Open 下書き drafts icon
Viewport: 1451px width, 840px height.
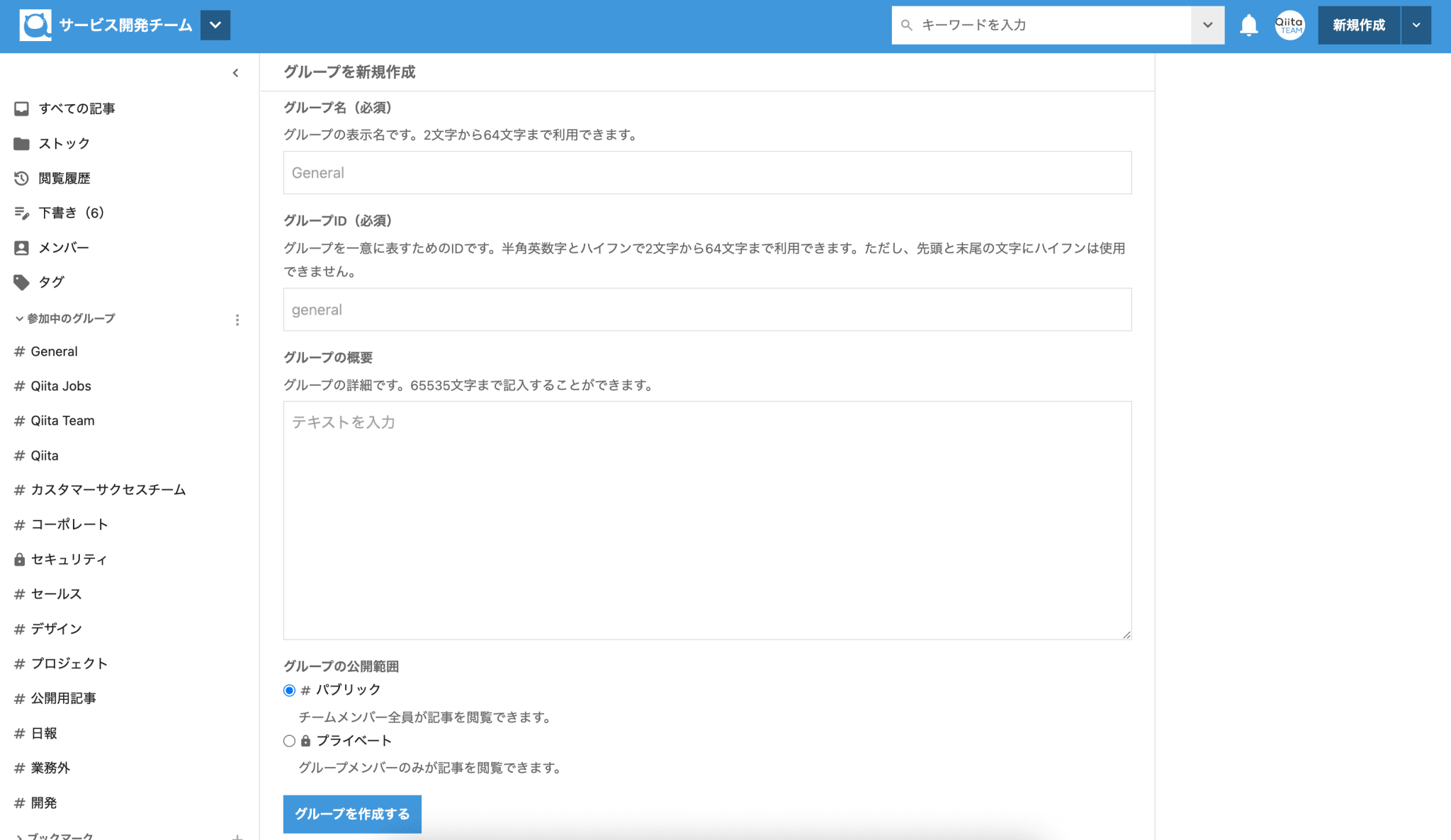[x=21, y=213]
